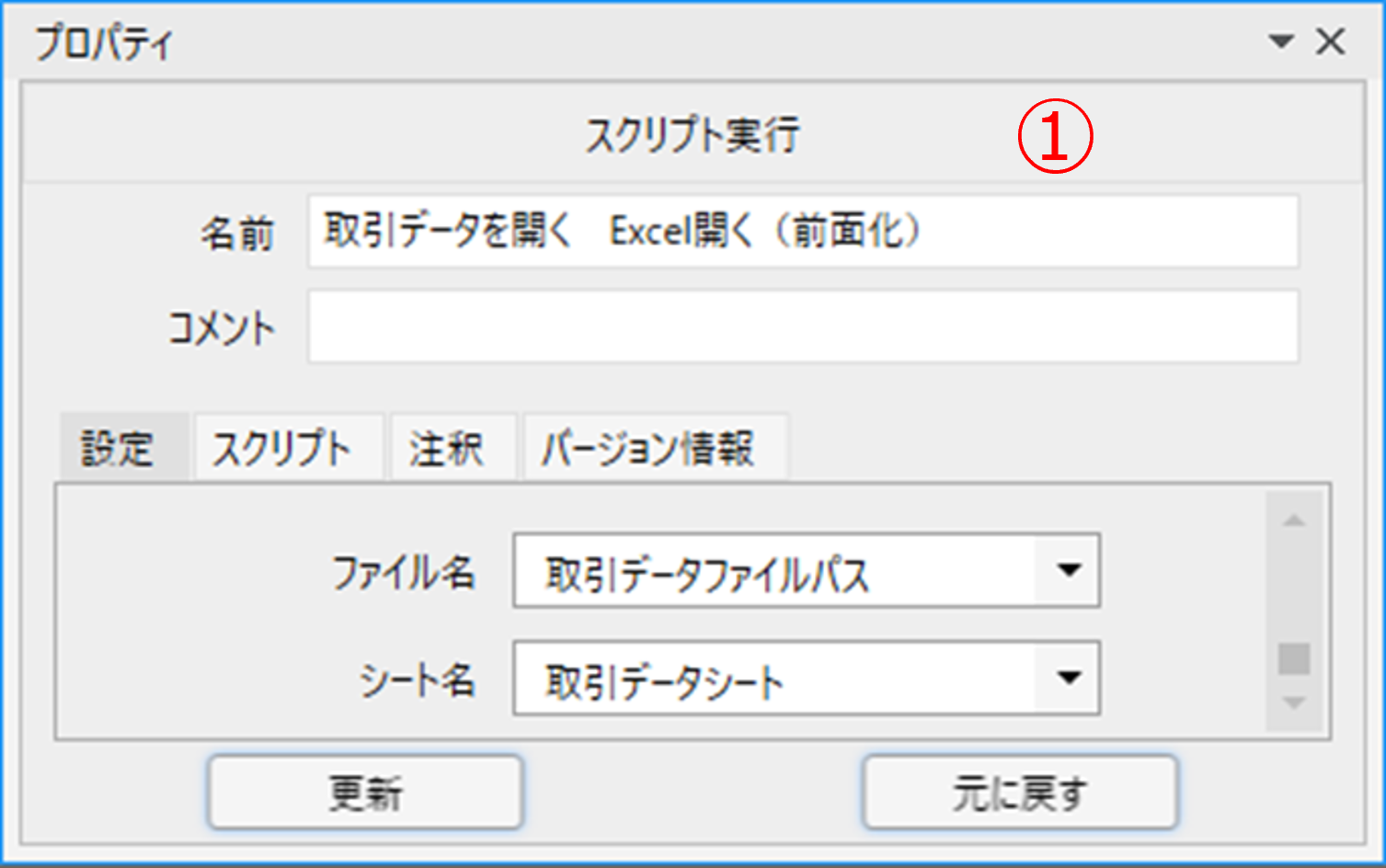Click the red circled number 1 marker
Screen dimensions: 1386x868
click(1055, 137)
